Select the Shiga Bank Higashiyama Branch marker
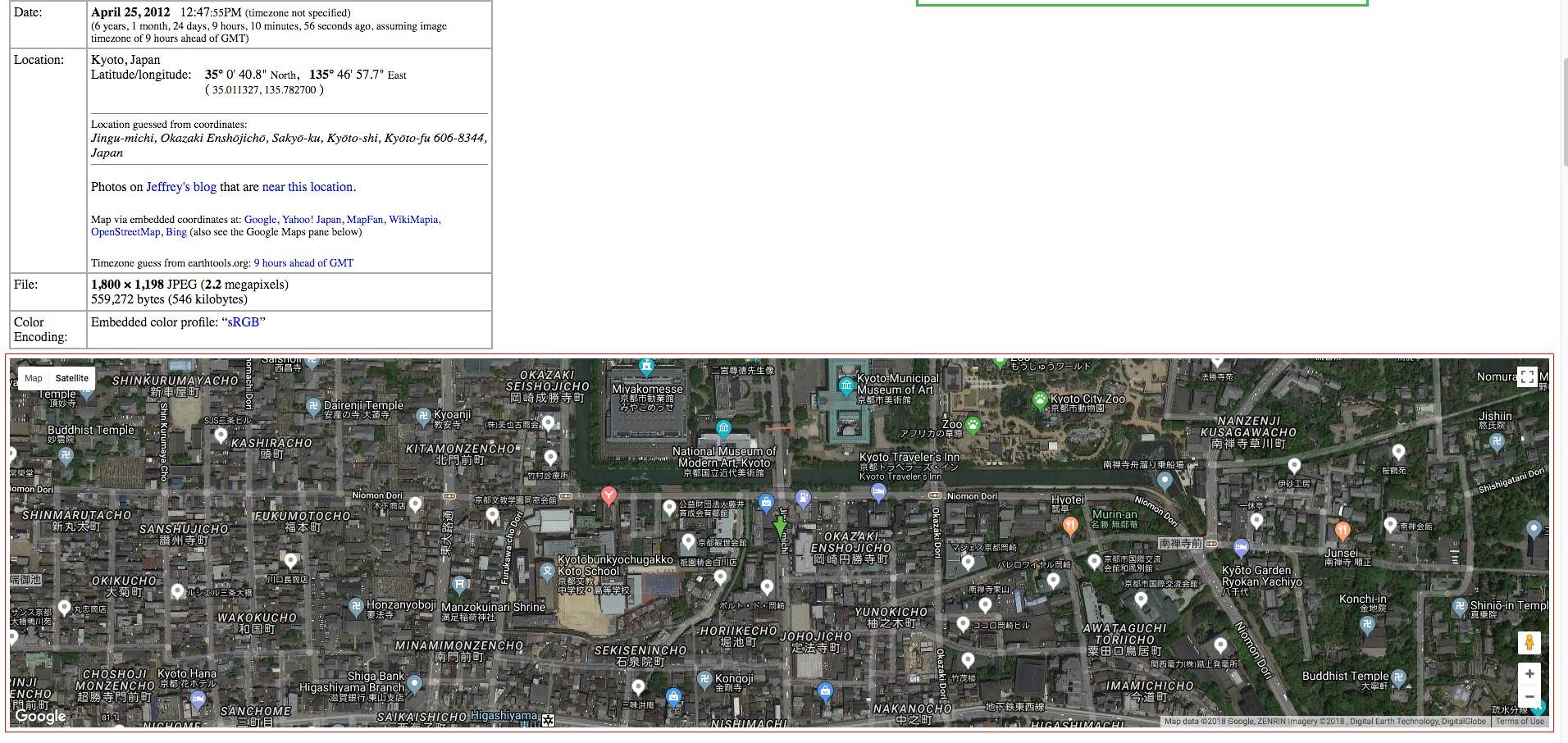The width and height of the screenshot is (1568, 743). [414, 683]
